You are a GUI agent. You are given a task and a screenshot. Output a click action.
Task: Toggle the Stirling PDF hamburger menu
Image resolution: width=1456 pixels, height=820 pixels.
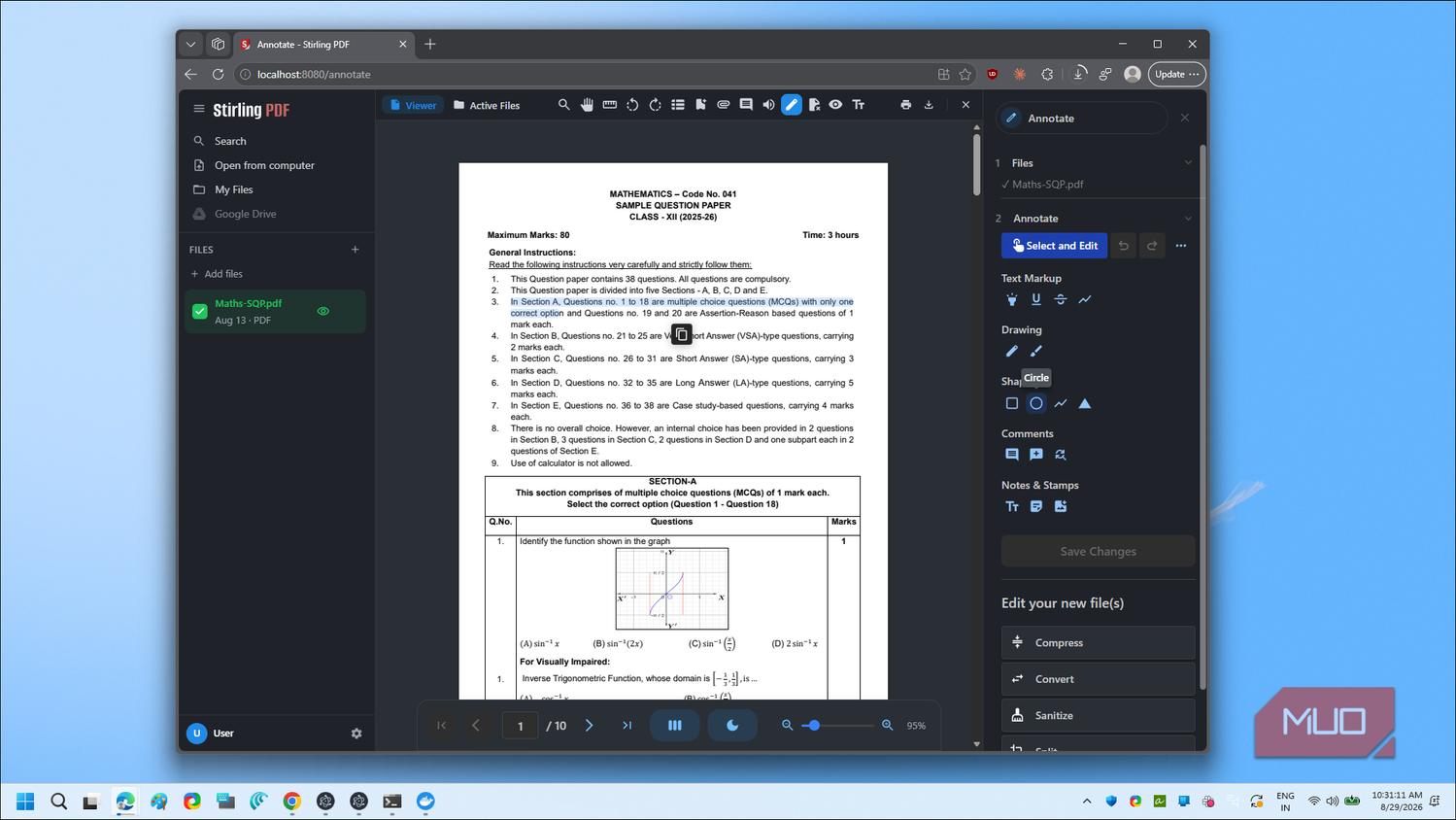(199, 109)
